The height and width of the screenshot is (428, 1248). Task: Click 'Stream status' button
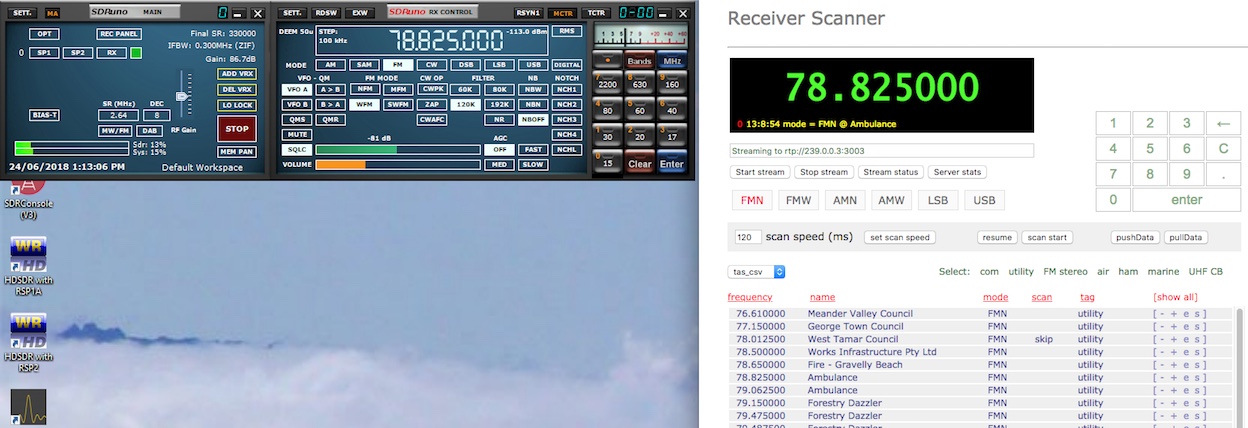pyautogui.click(x=890, y=172)
